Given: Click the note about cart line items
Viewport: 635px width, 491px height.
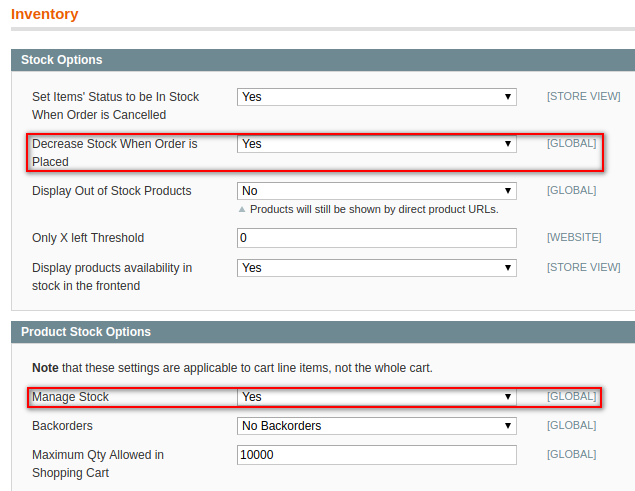Looking at the screenshot, I should tap(232, 368).
